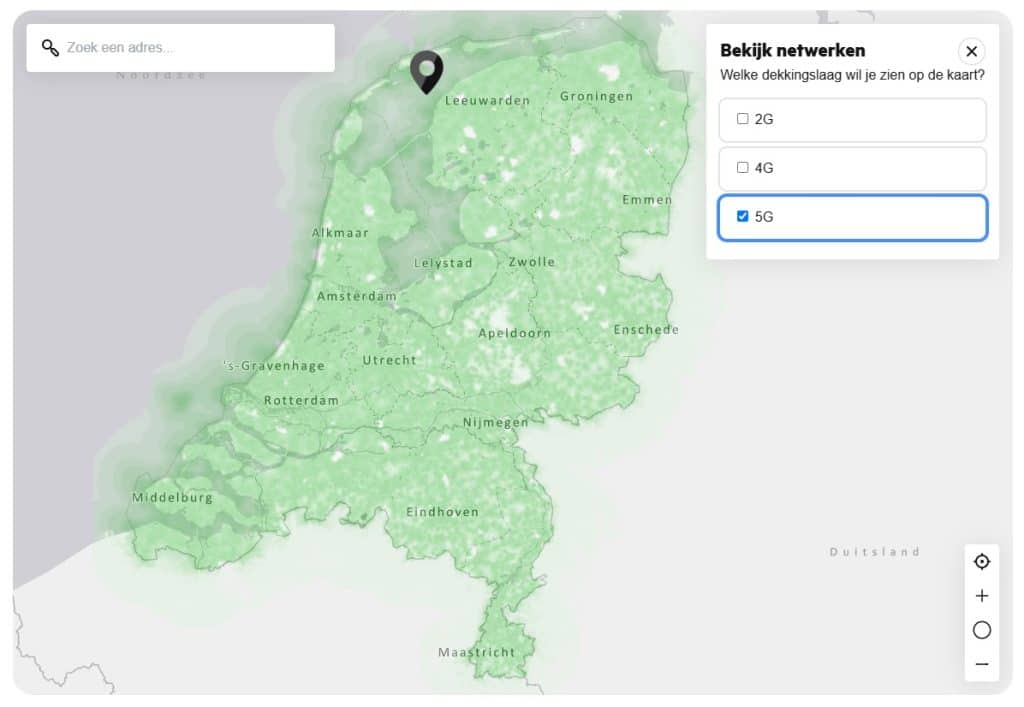Enable the 4G coverage checkbox
The height and width of the screenshot is (707, 1024).
coord(742,168)
